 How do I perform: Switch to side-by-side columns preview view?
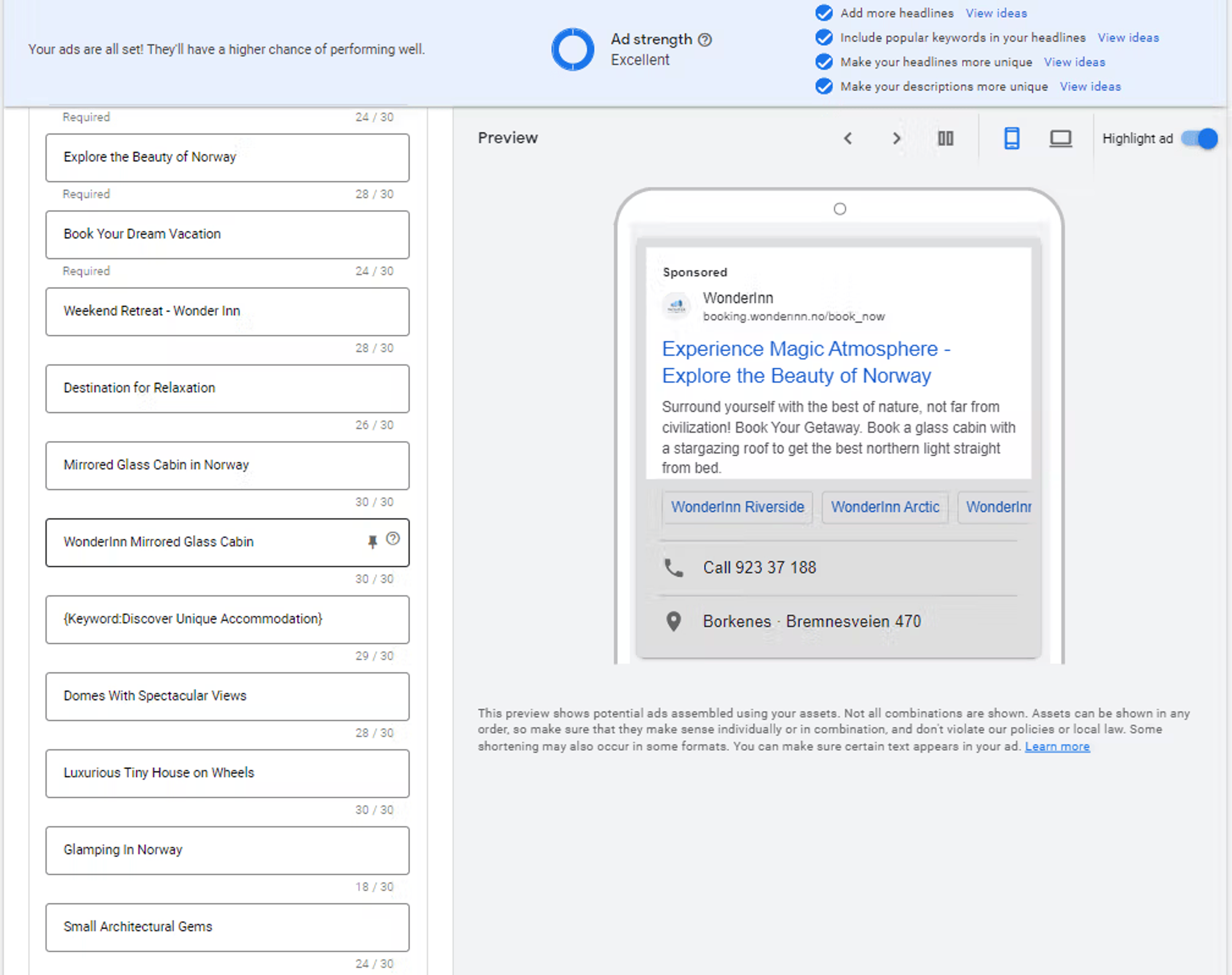[945, 138]
